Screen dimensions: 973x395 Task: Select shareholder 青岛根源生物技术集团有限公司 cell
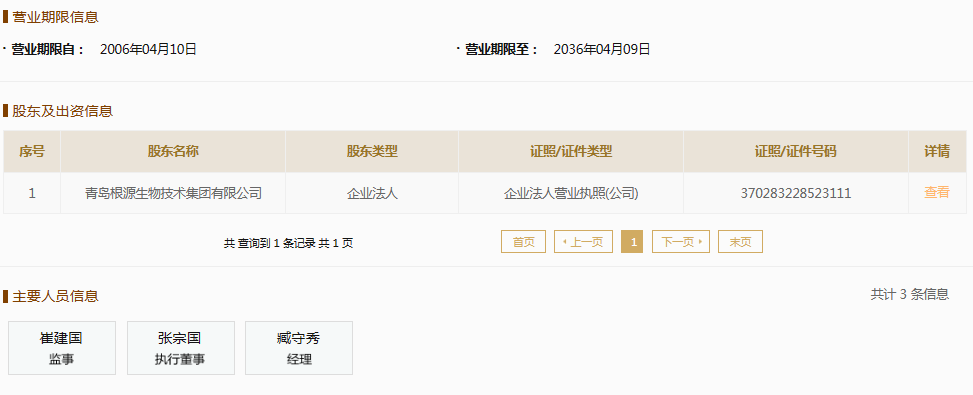click(173, 193)
